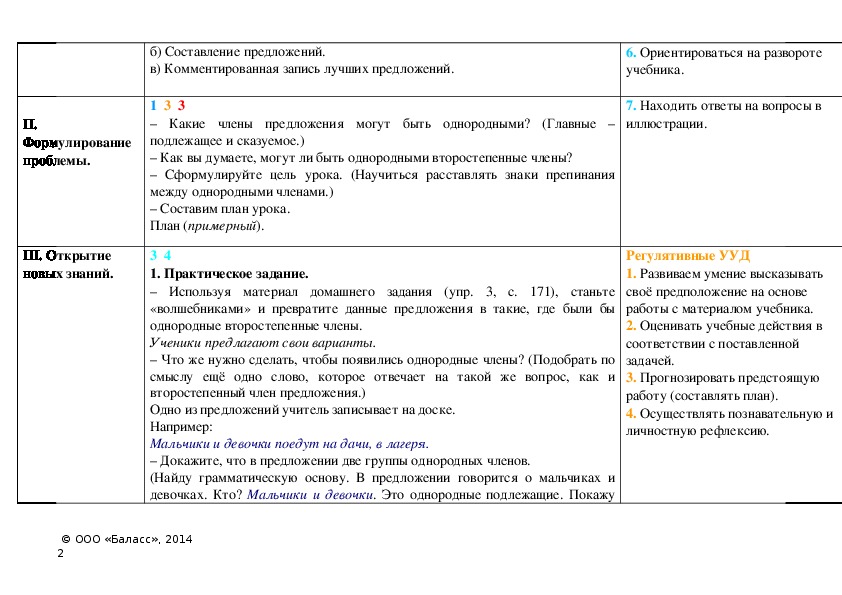Screen dimensions: 842x595
Task: Click the line "Сформулируйте цель урока."
Action: point(253,175)
